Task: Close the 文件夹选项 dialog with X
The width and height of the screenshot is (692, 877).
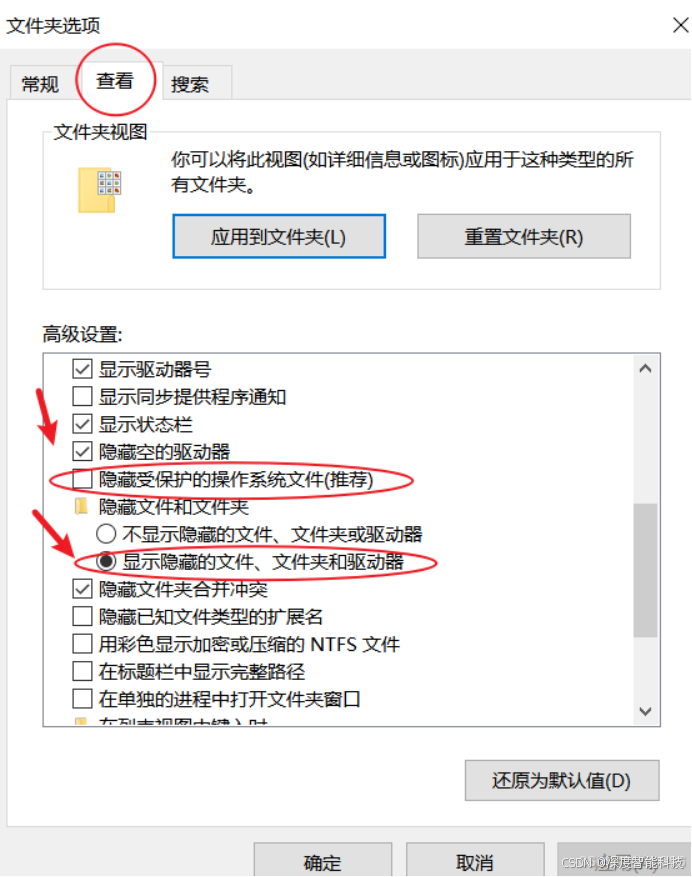Action: click(x=680, y=25)
